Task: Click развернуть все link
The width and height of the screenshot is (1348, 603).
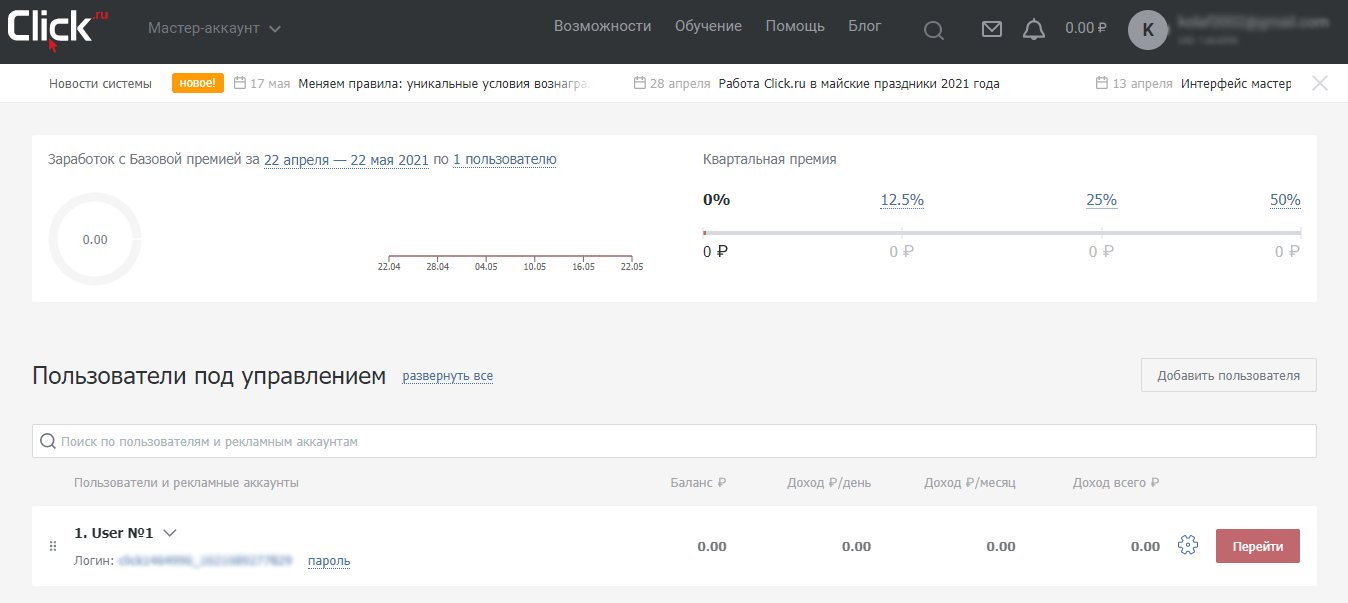Action: [x=448, y=376]
